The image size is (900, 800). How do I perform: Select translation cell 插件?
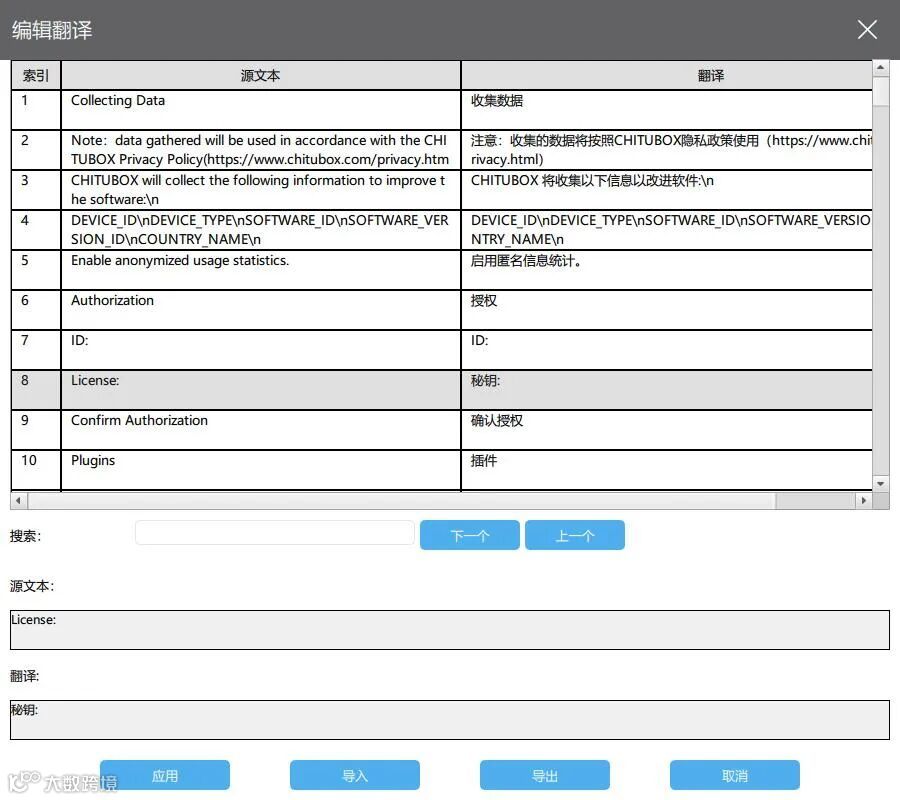tap(667, 470)
